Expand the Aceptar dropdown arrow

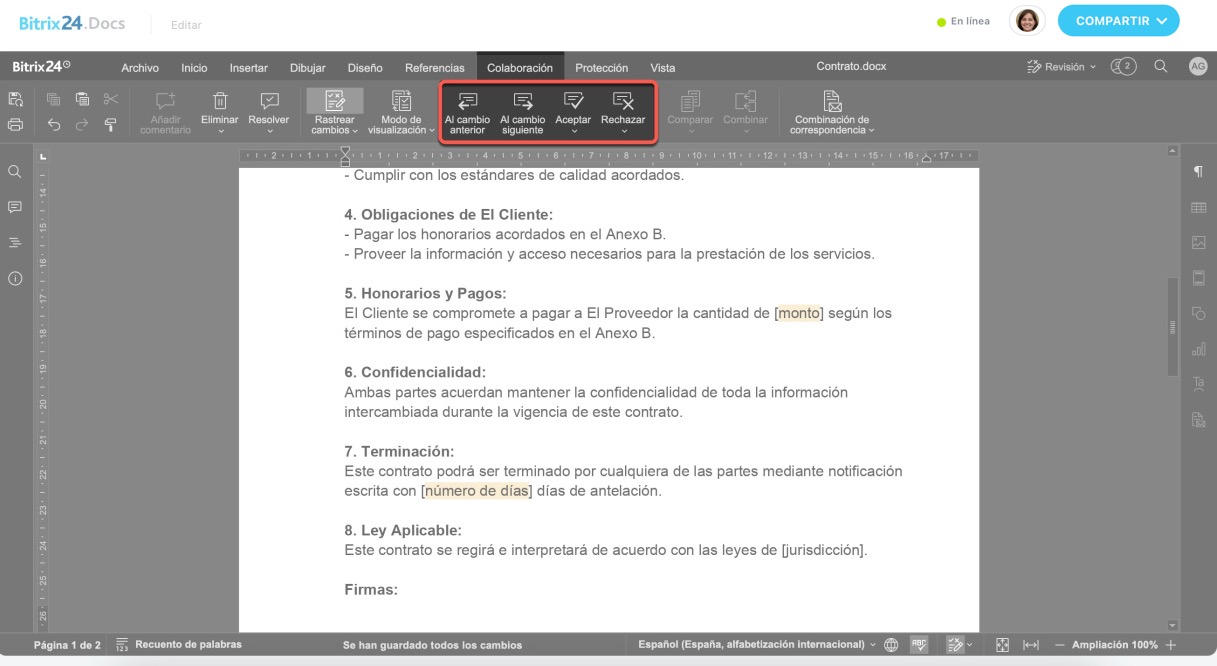point(573,131)
